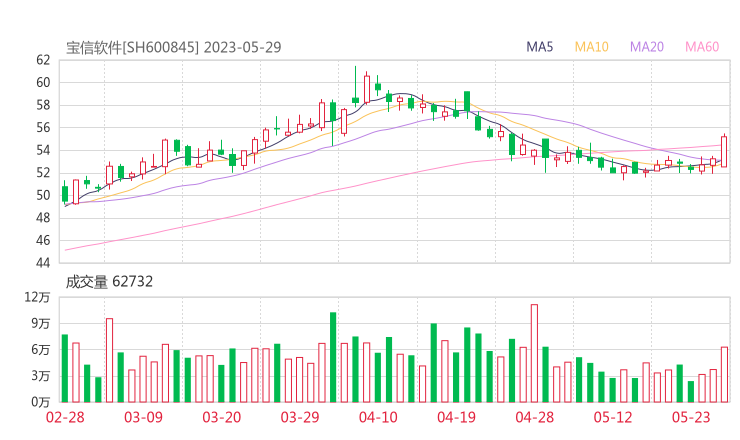Click the 54 price axis label

click(43, 150)
